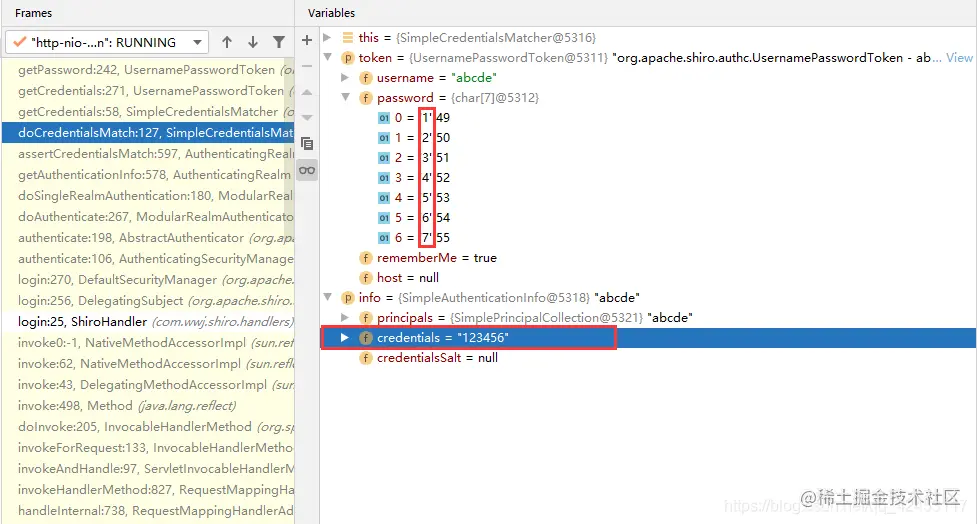
Task: Select the Variables panel tab
Action: [x=331, y=13]
